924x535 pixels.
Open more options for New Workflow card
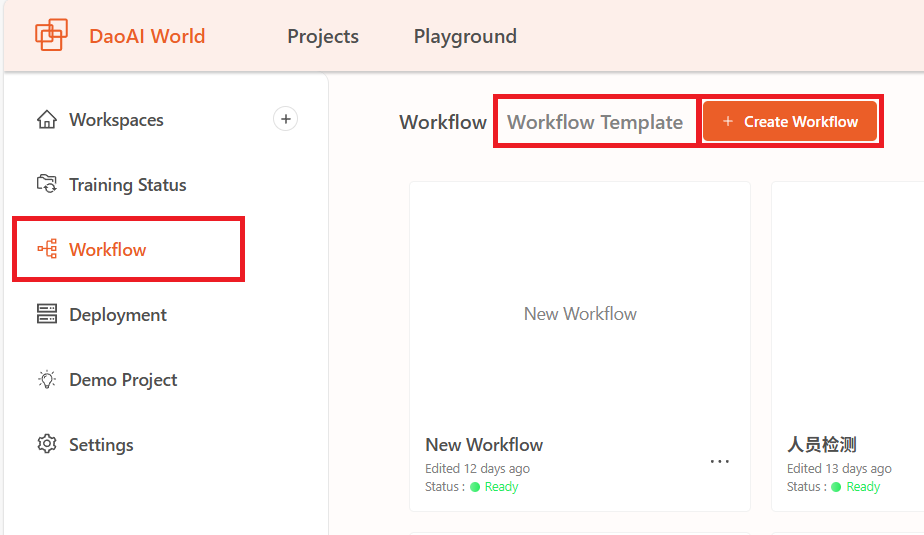coord(720,461)
